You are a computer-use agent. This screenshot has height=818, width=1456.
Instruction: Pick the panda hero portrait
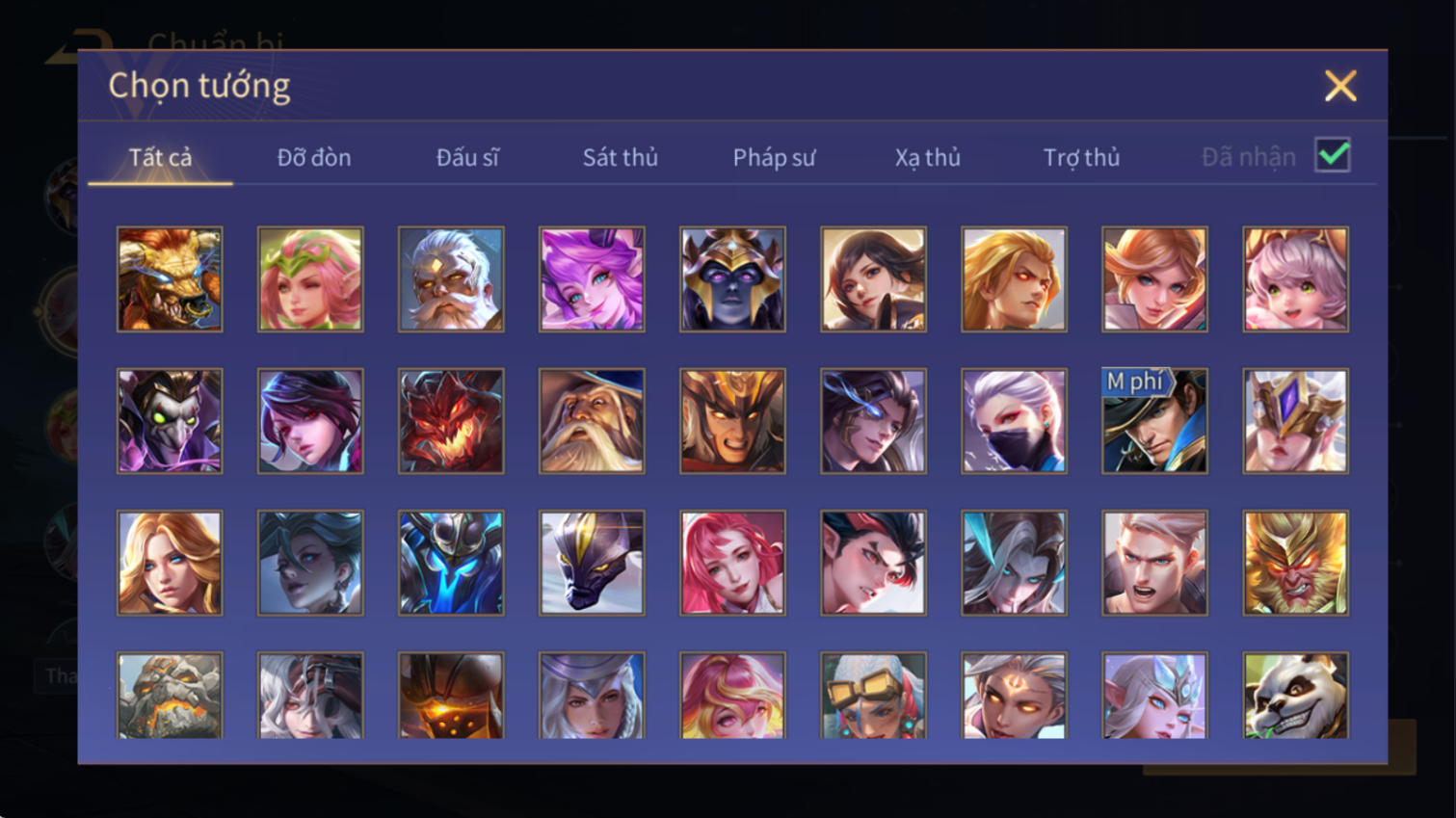pos(1295,696)
